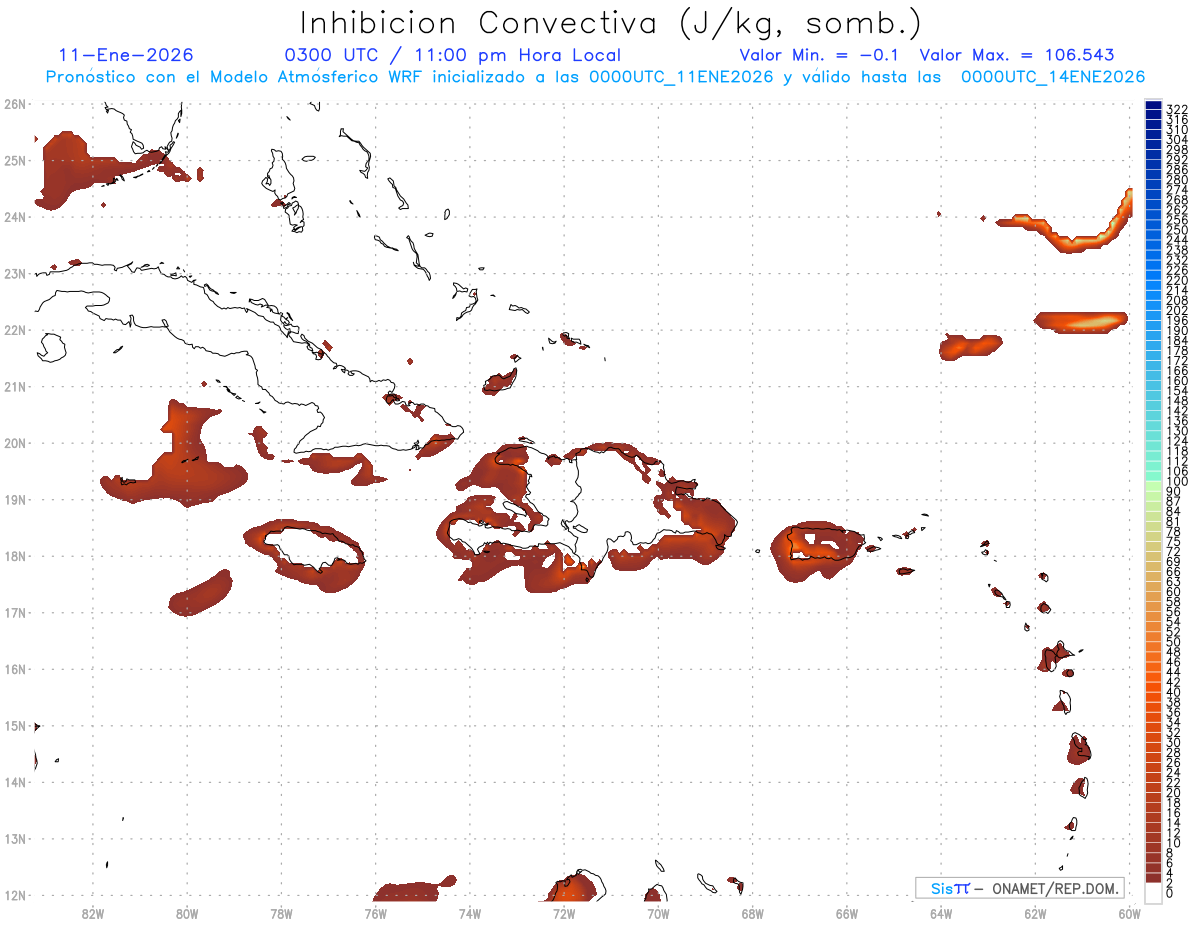Click the 68W longitude label
The width and height of the screenshot is (1200, 927).
tap(752, 913)
